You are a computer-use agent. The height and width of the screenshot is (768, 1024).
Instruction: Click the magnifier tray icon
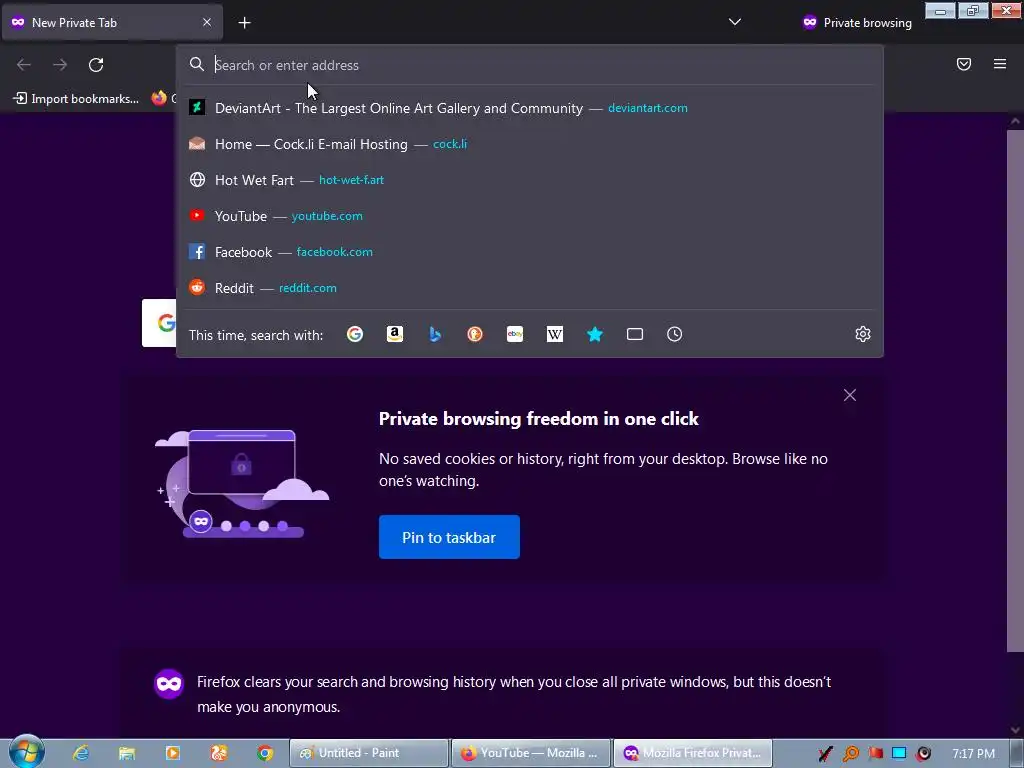point(850,754)
